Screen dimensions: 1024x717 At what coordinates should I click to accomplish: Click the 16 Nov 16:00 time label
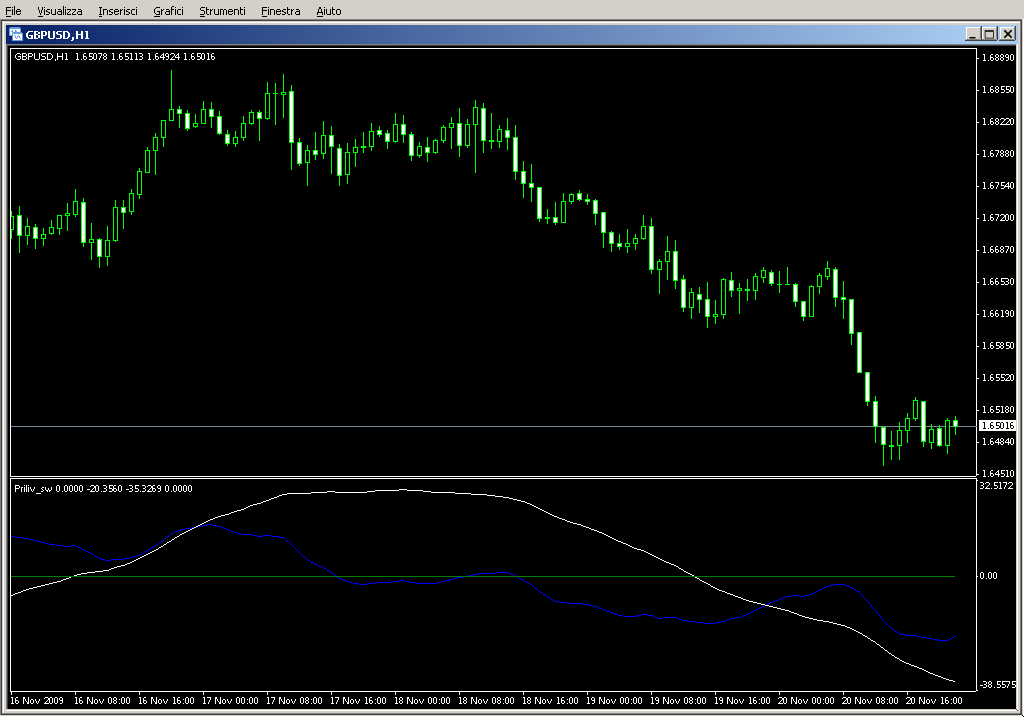point(166,701)
